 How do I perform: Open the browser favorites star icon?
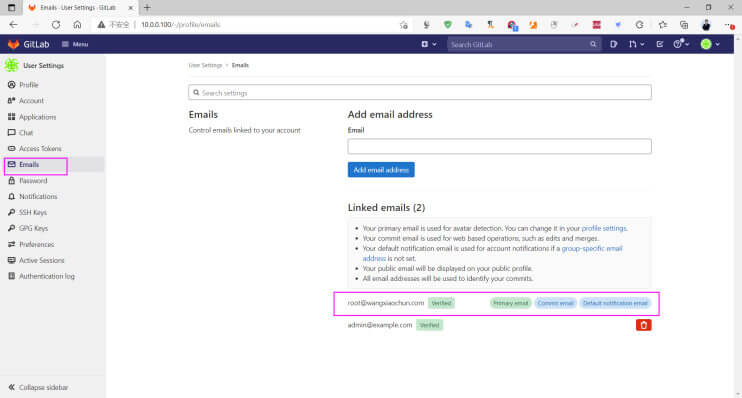(663, 25)
